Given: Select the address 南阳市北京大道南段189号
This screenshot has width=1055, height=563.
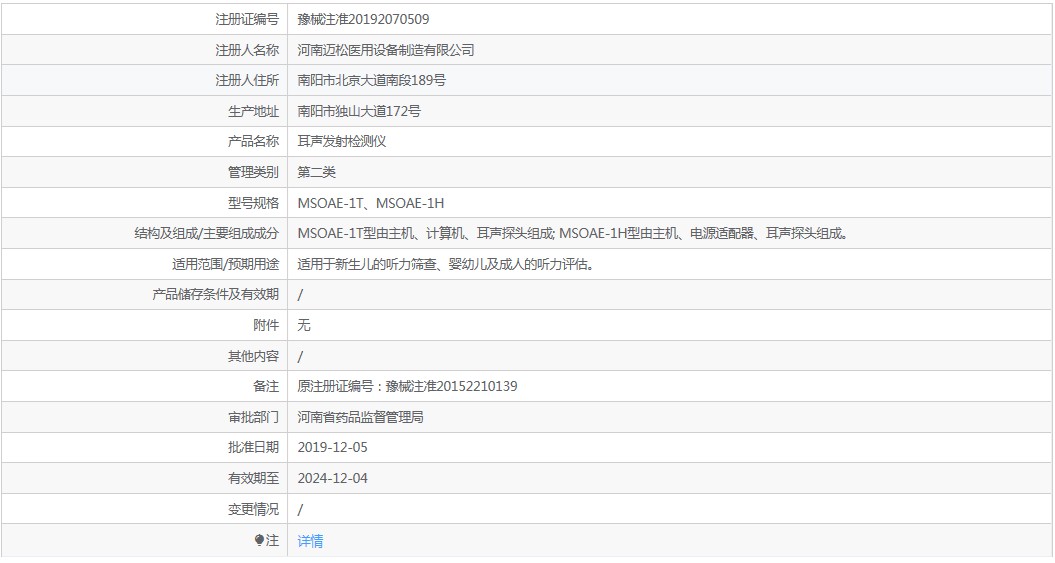Looking at the screenshot, I should 371,81.
